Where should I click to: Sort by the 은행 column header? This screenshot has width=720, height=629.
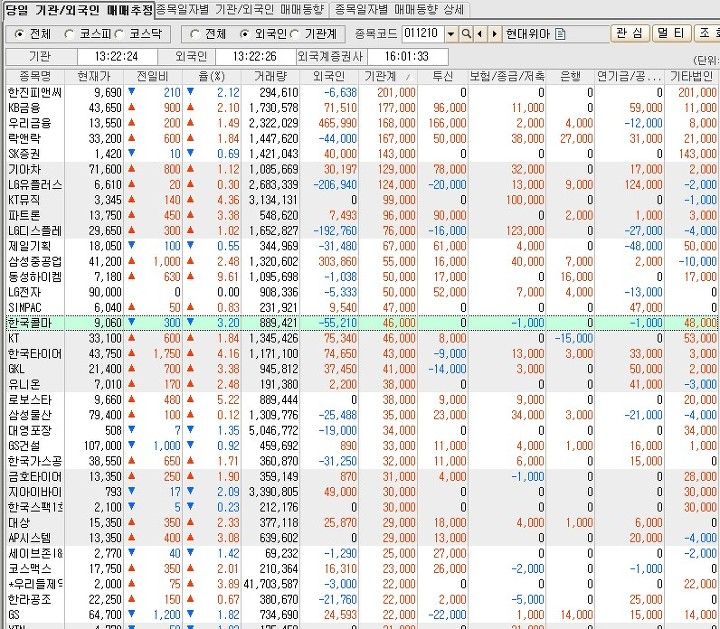(570, 76)
